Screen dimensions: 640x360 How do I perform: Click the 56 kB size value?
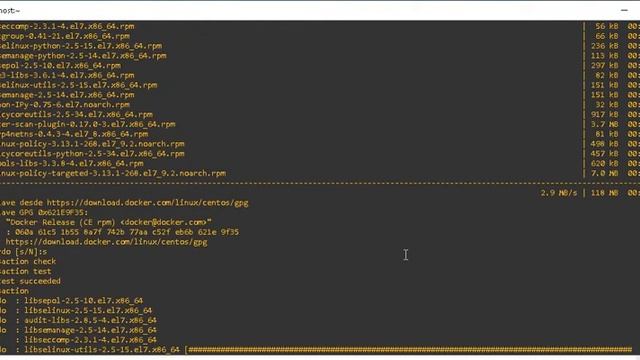coord(606,26)
